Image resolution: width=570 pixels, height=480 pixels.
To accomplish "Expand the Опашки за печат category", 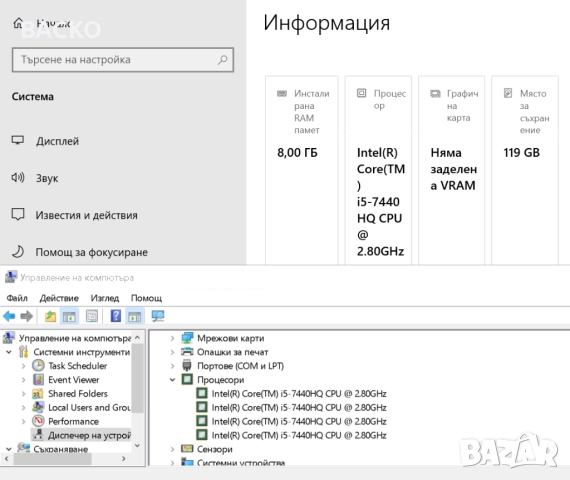I will (x=172, y=352).
